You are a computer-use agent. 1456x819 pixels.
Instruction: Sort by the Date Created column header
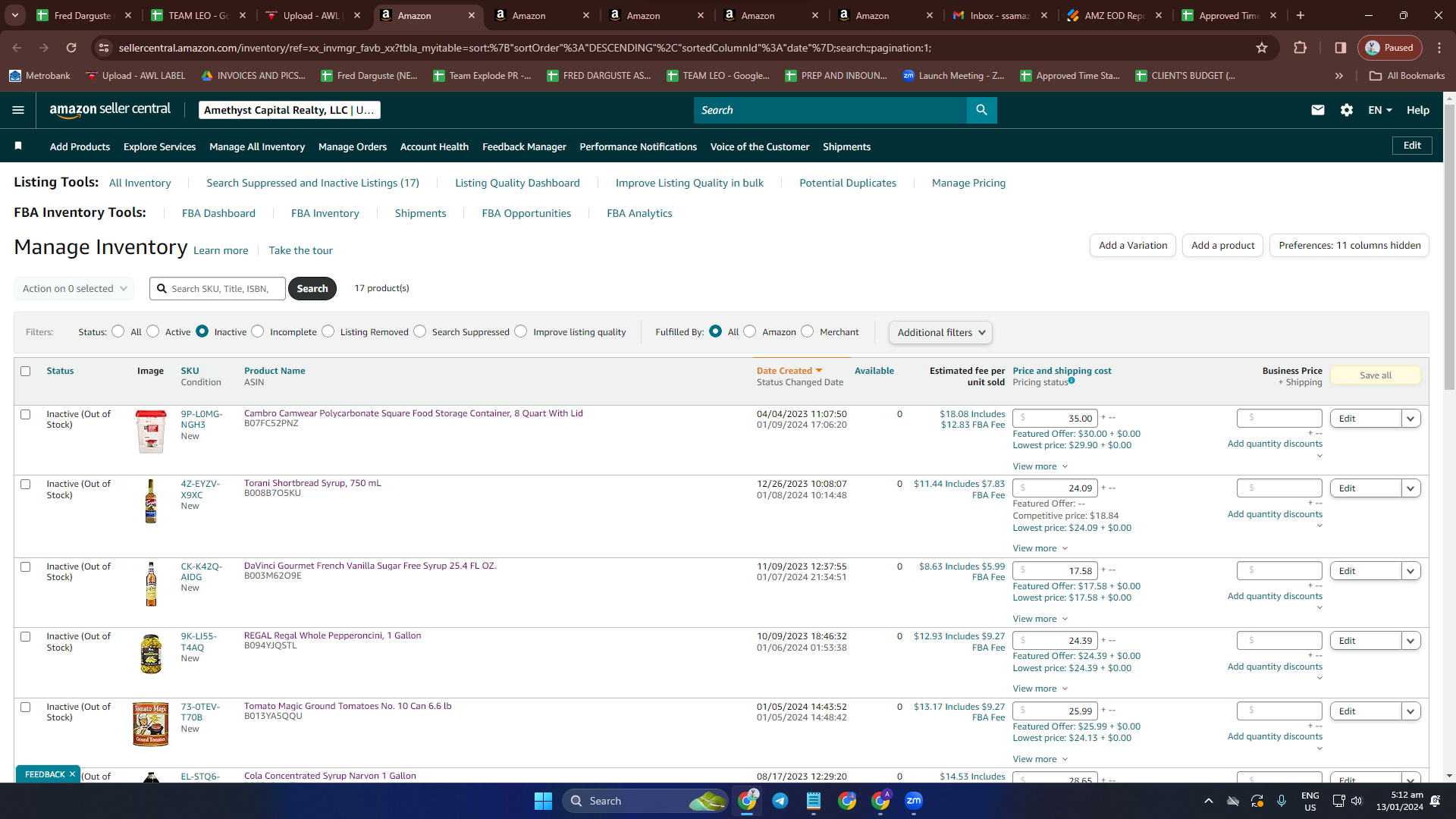pos(789,371)
